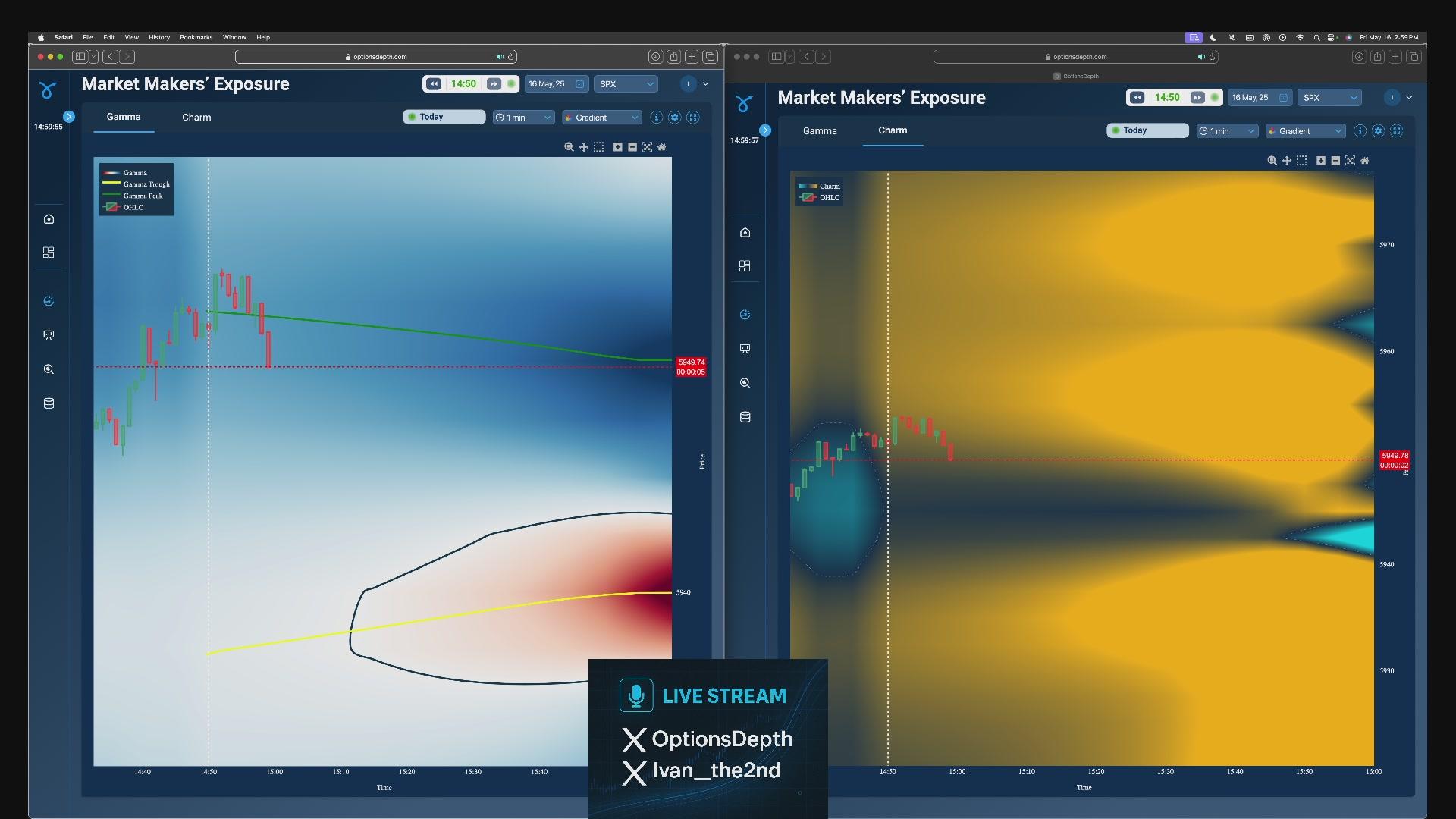Click autoscale icon in right chart toolbar
Screen dimensions: 1456x819
click(1350, 161)
